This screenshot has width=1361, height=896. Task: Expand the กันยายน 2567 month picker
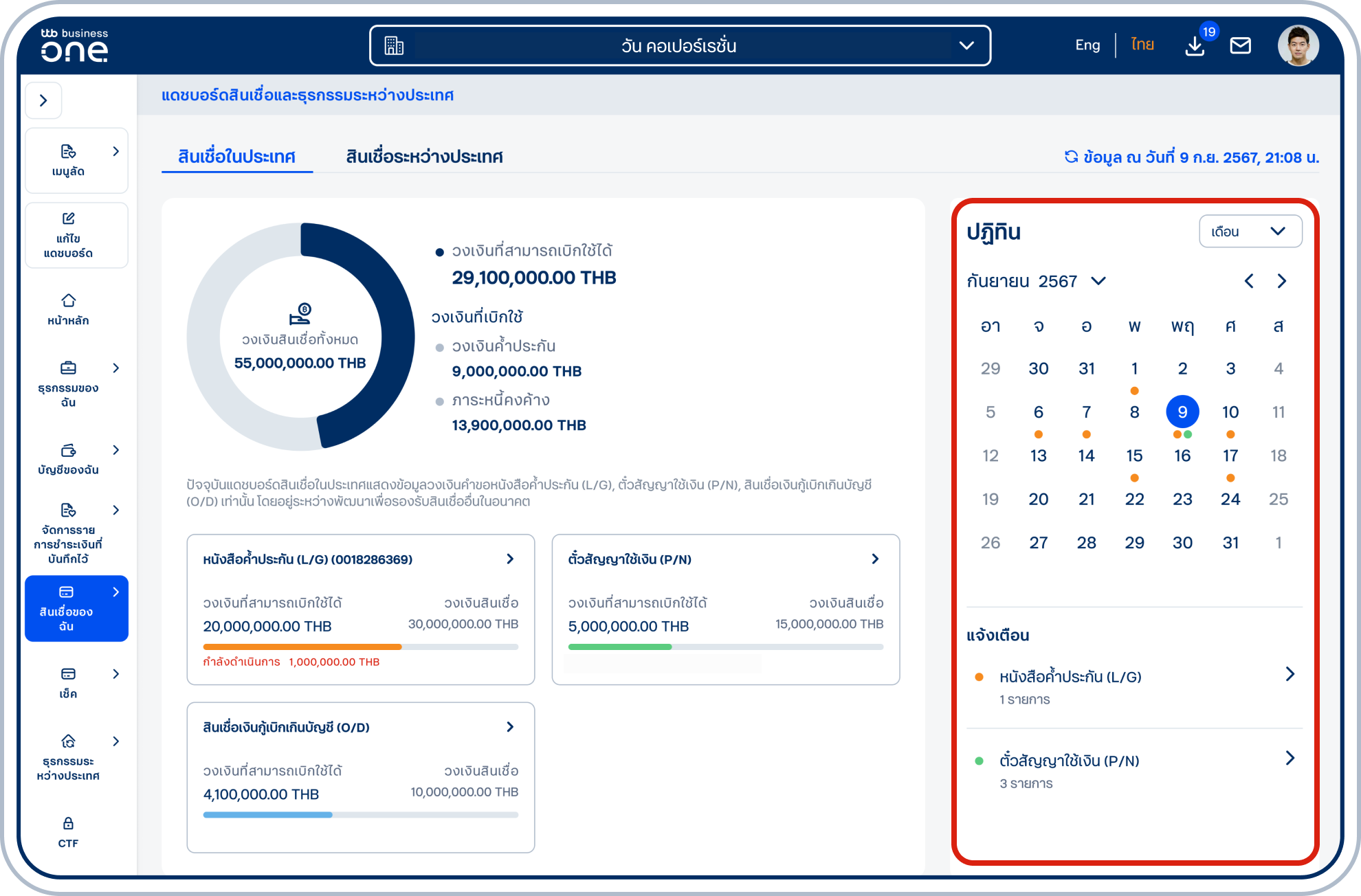click(1098, 281)
